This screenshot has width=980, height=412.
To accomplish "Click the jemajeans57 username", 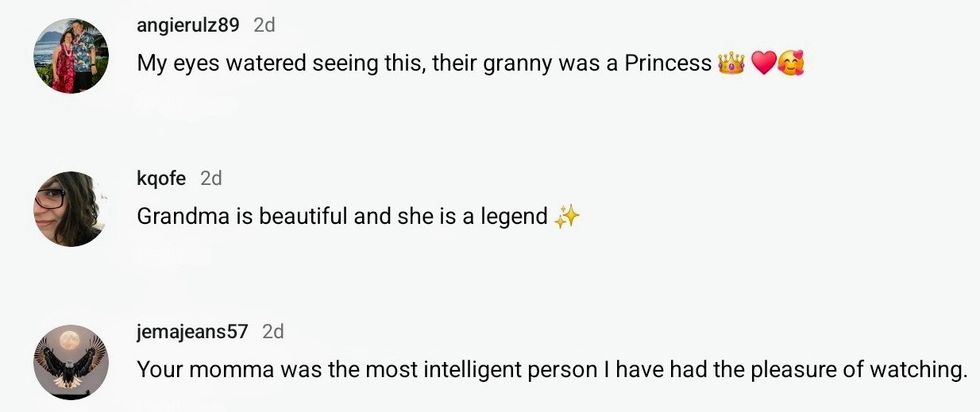I will tap(192, 331).
